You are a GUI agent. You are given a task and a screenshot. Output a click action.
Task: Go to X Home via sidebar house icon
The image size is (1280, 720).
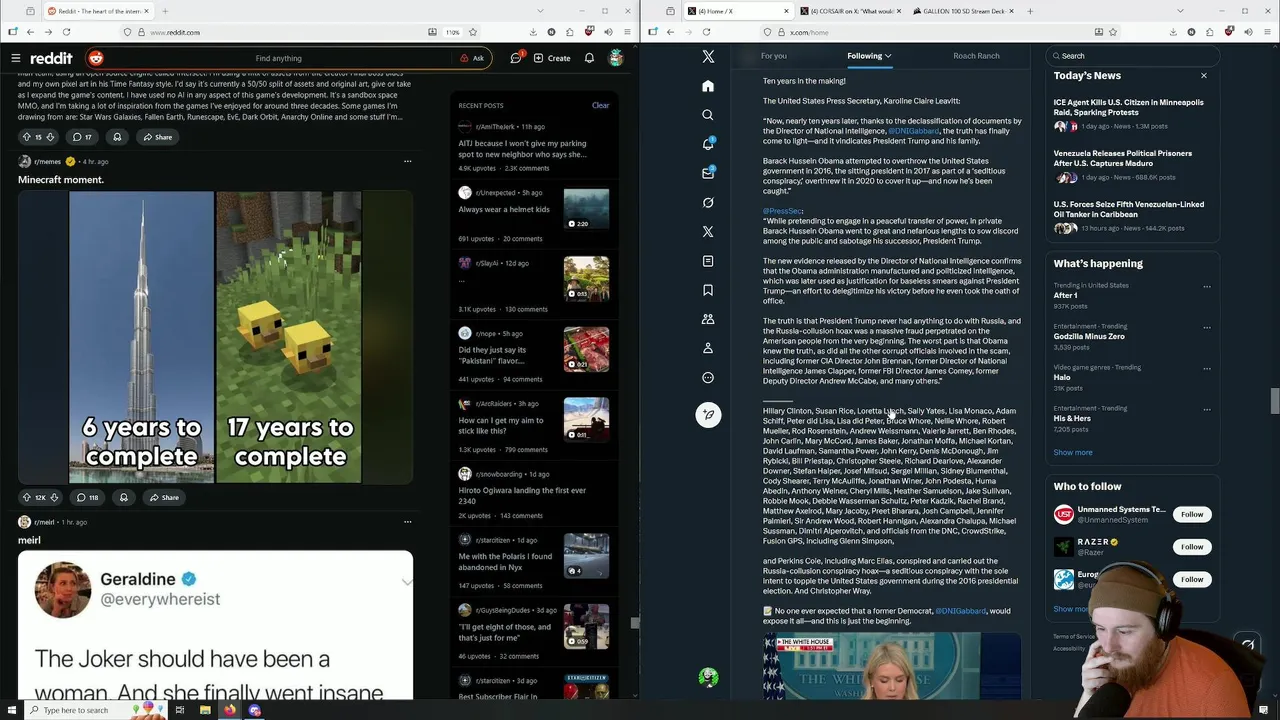[708, 86]
